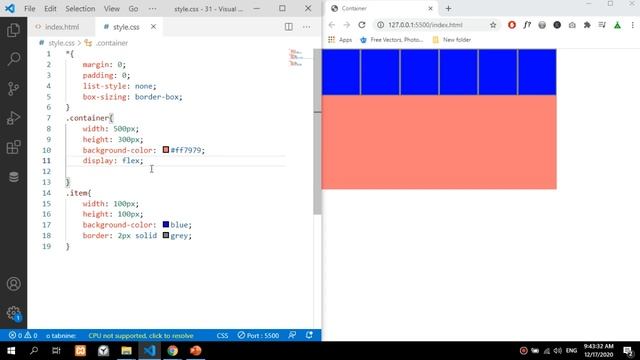Open the New folder bookmark folder
The height and width of the screenshot is (360, 640).
[x=451, y=40]
